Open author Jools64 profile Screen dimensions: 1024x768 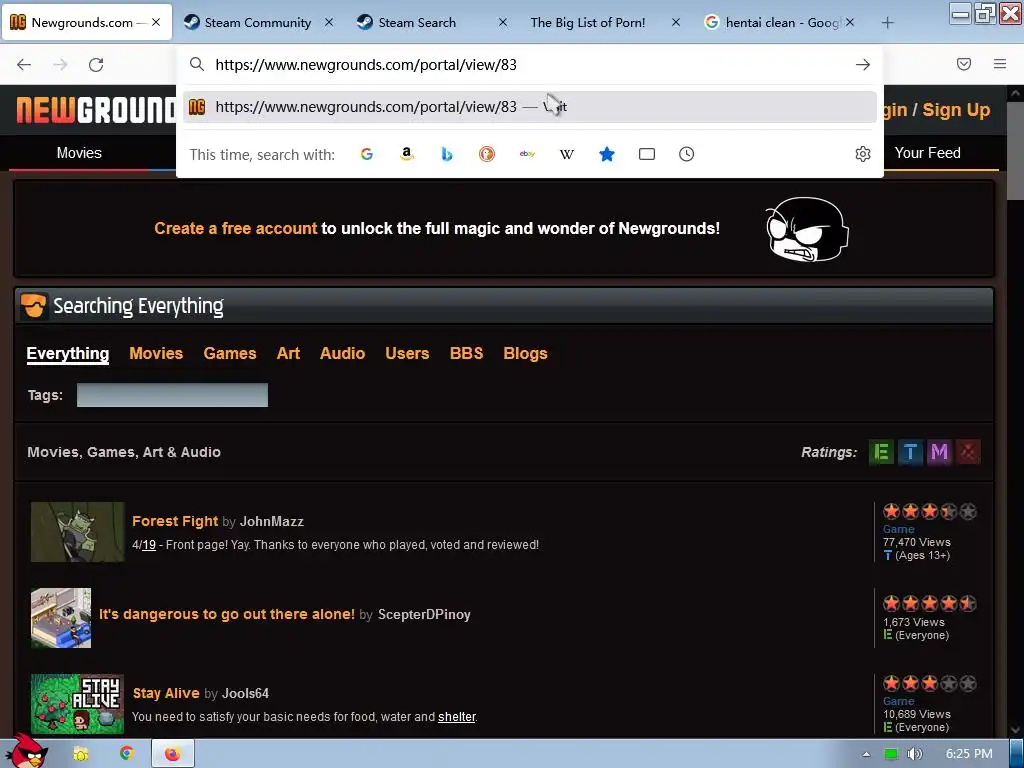tap(245, 694)
